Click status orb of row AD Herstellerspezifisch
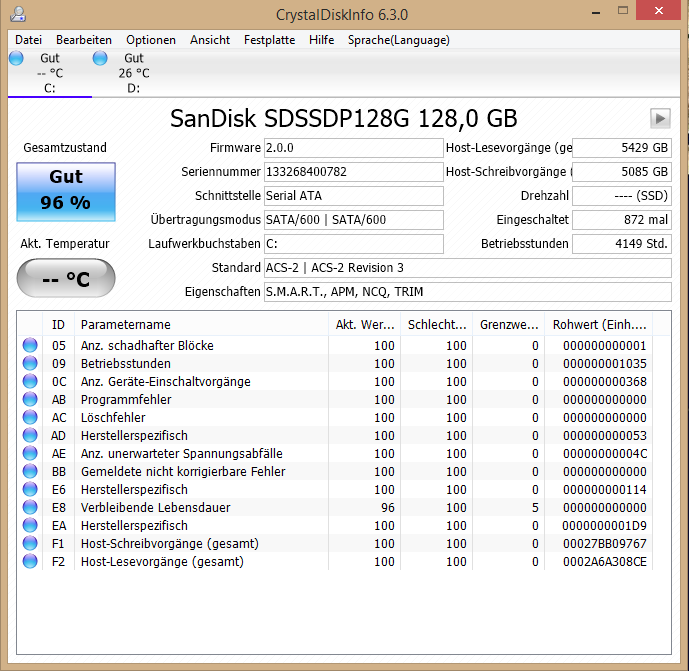This screenshot has width=689, height=671. (x=30, y=435)
